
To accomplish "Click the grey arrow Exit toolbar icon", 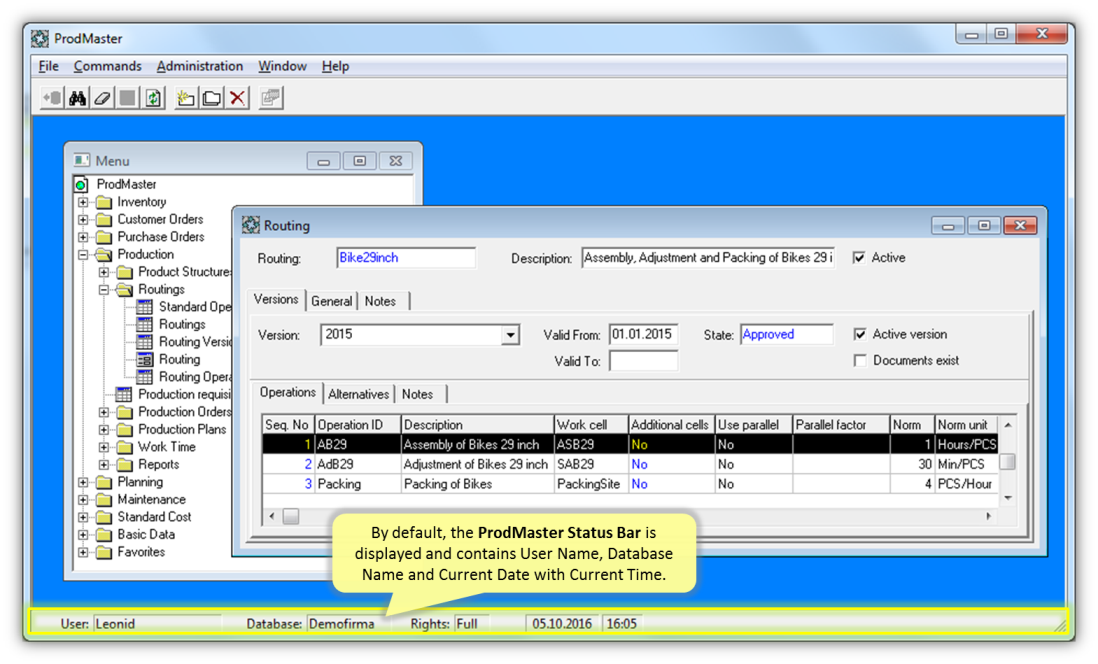I will coord(52,98).
